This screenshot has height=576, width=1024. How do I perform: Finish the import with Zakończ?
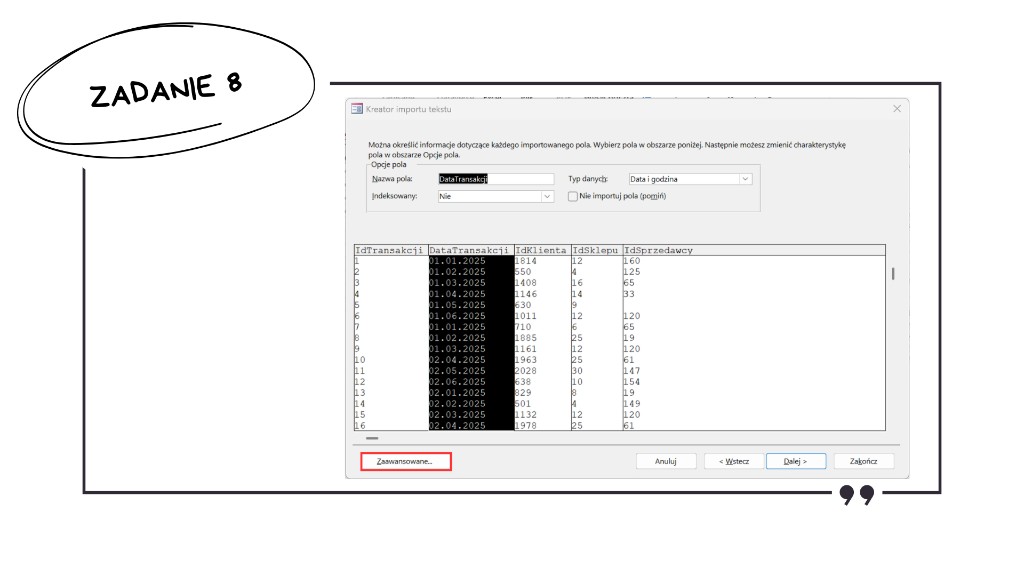[863, 461]
